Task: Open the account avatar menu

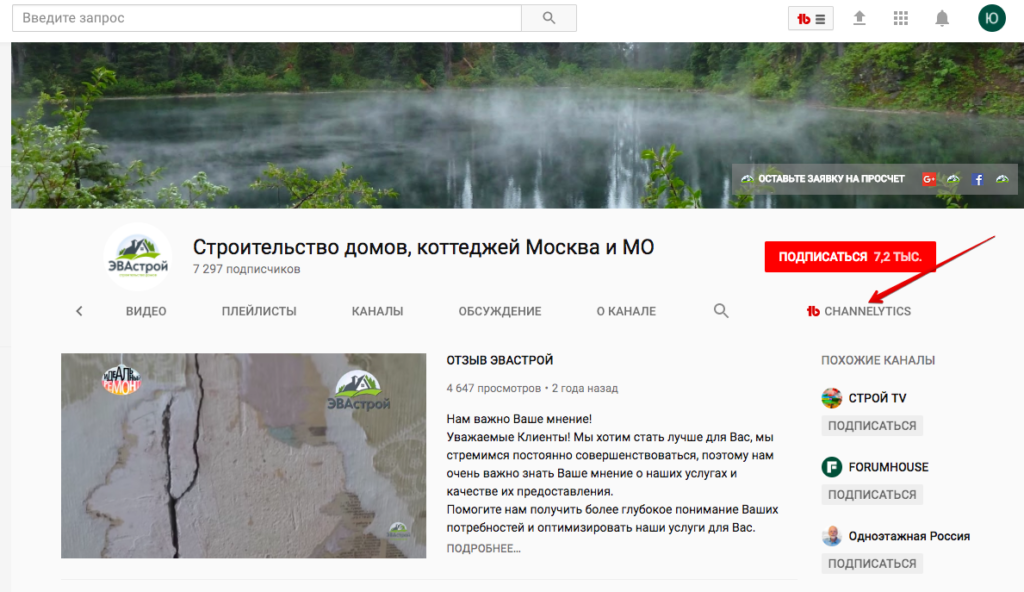Action: coord(991,18)
